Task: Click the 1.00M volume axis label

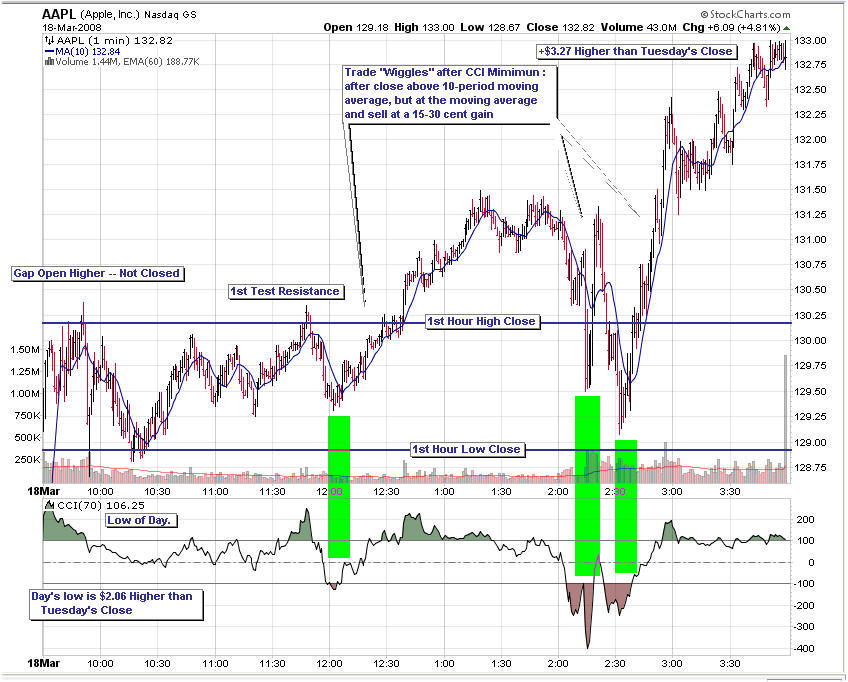Action: (x=25, y=394)
